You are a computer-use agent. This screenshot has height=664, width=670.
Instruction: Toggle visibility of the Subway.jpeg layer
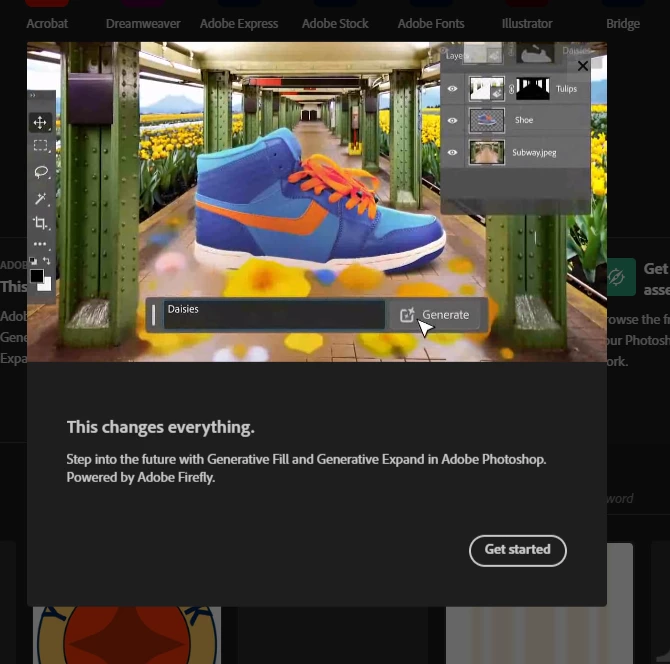452,153
